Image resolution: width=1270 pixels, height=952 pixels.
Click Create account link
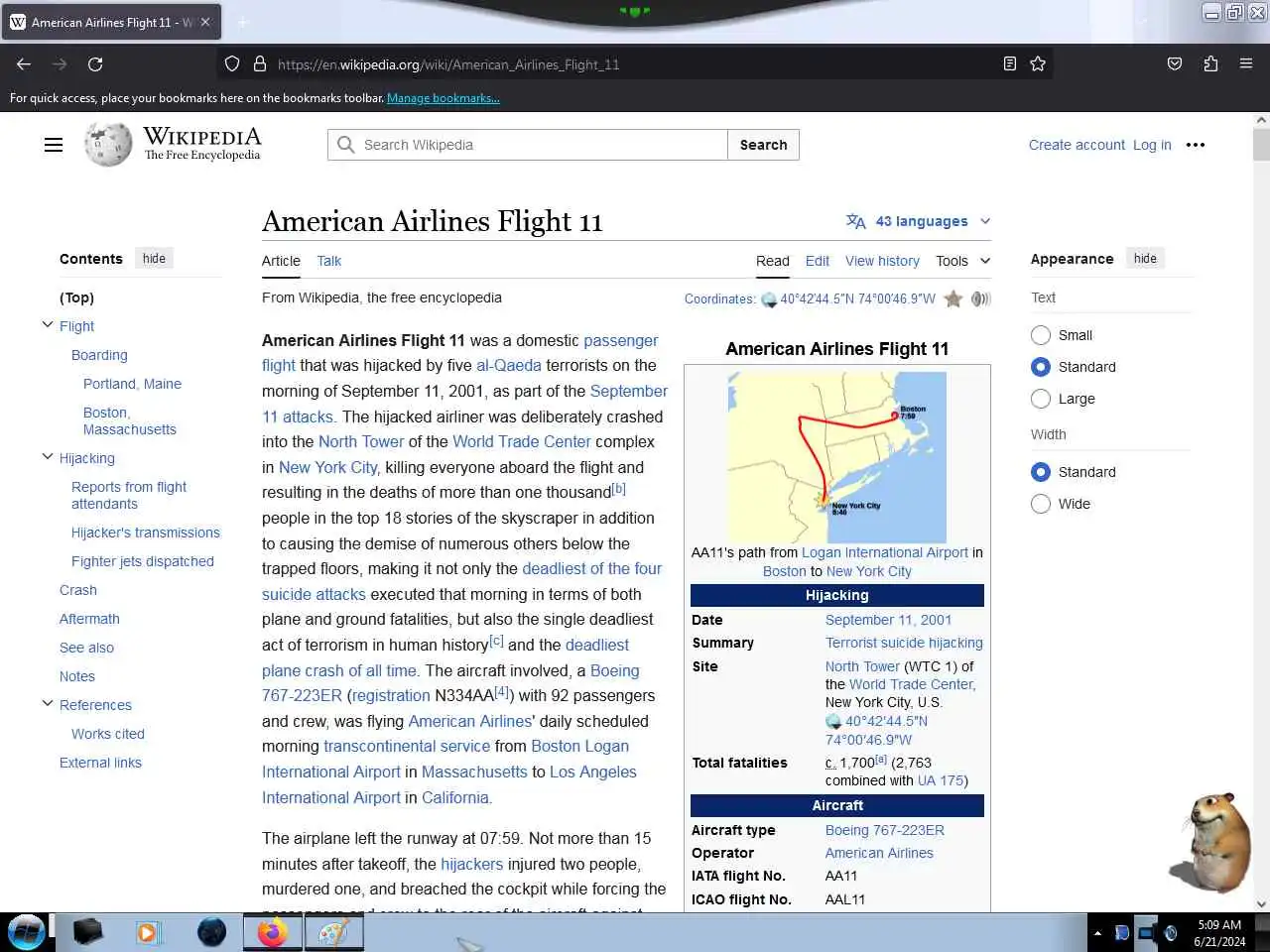tap(1077, 145)
